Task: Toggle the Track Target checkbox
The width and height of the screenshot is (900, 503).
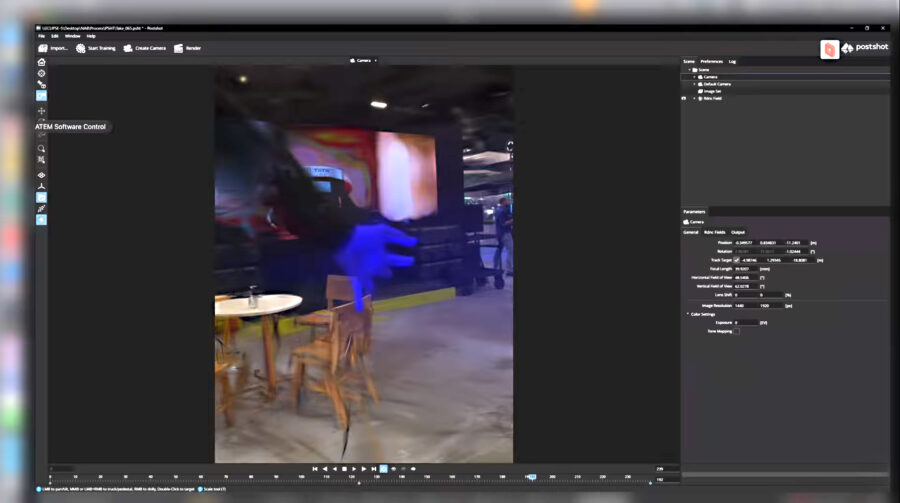Action: [736, 260]
